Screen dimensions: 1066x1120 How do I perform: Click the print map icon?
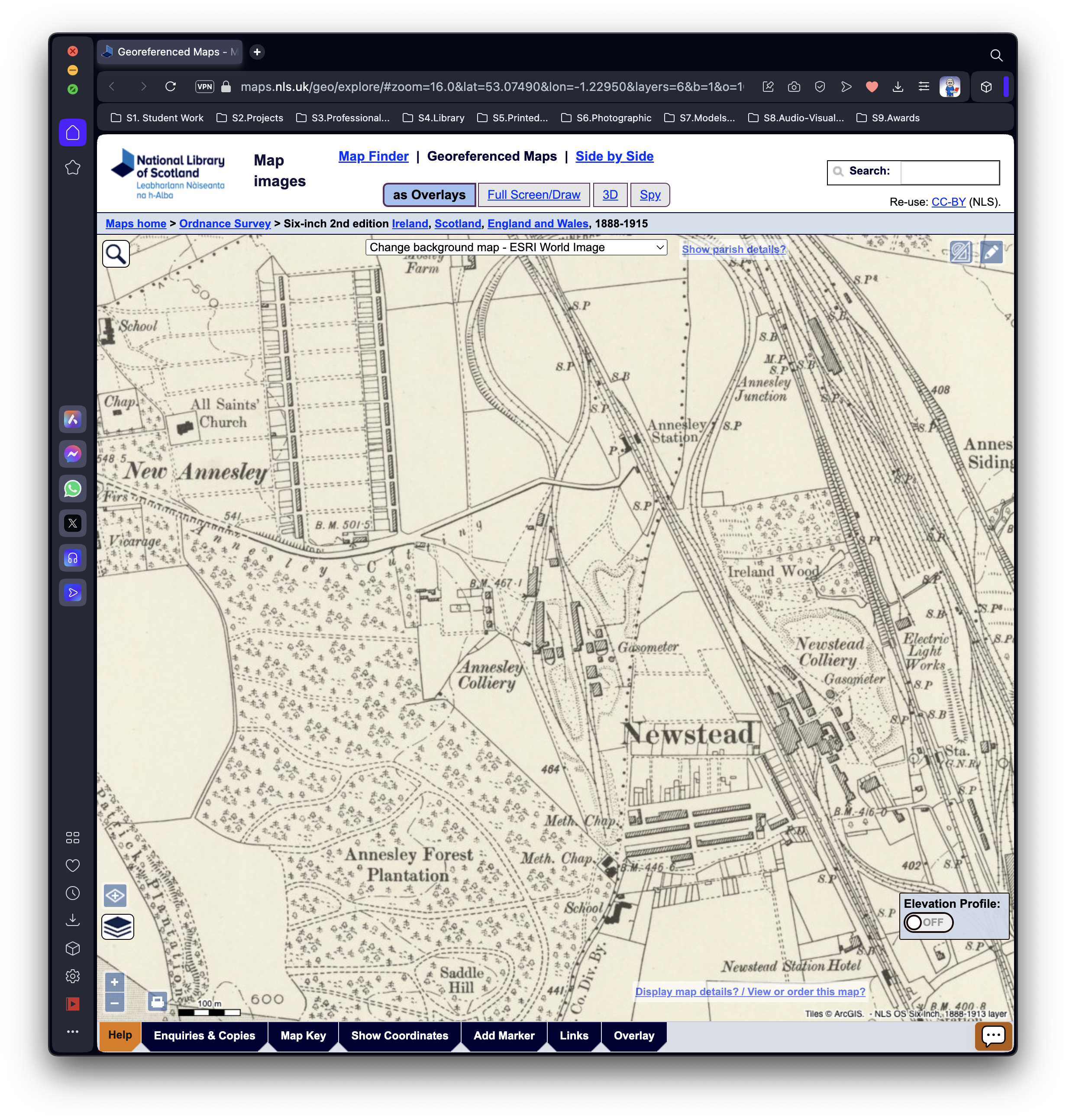point(157,1001)
